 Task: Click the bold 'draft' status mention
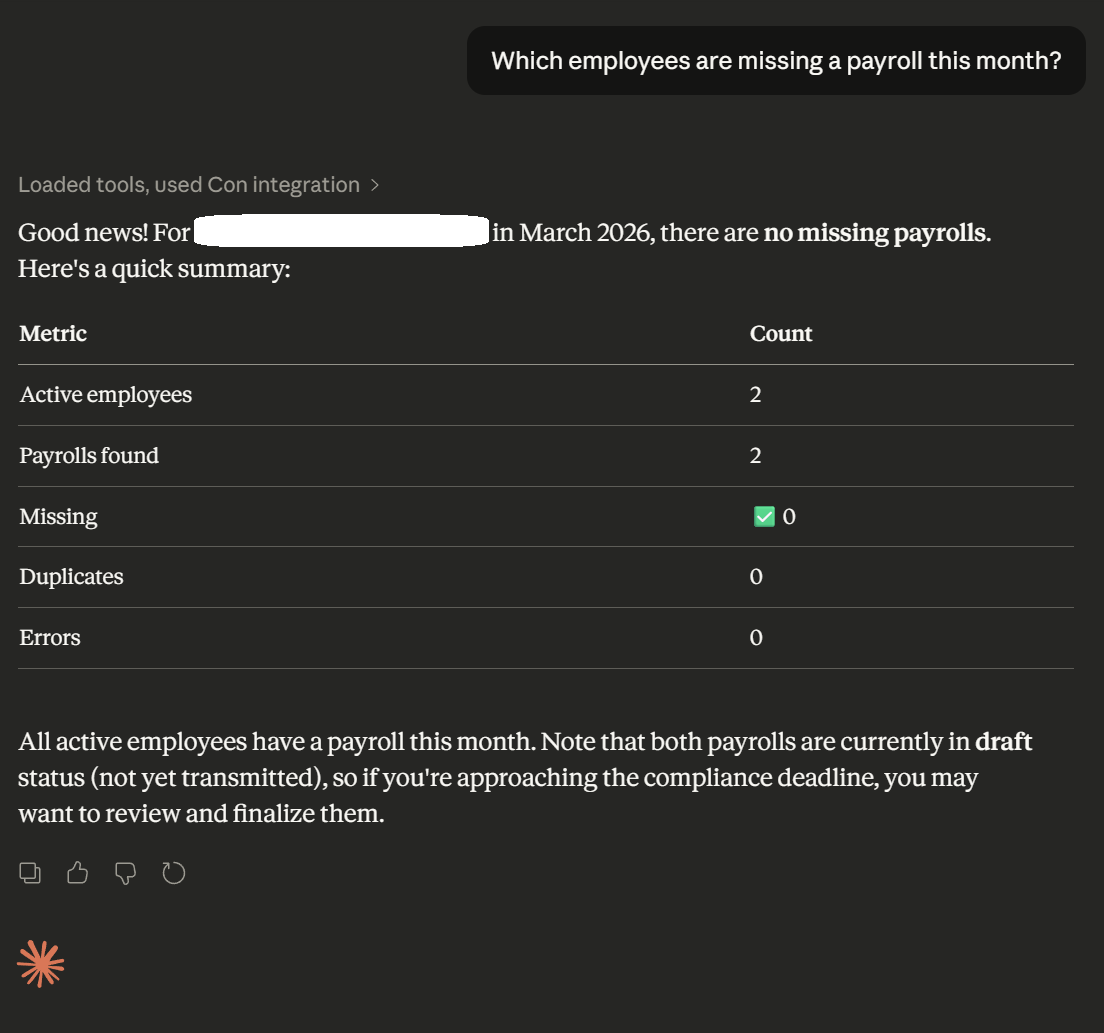click(1005, 741)
